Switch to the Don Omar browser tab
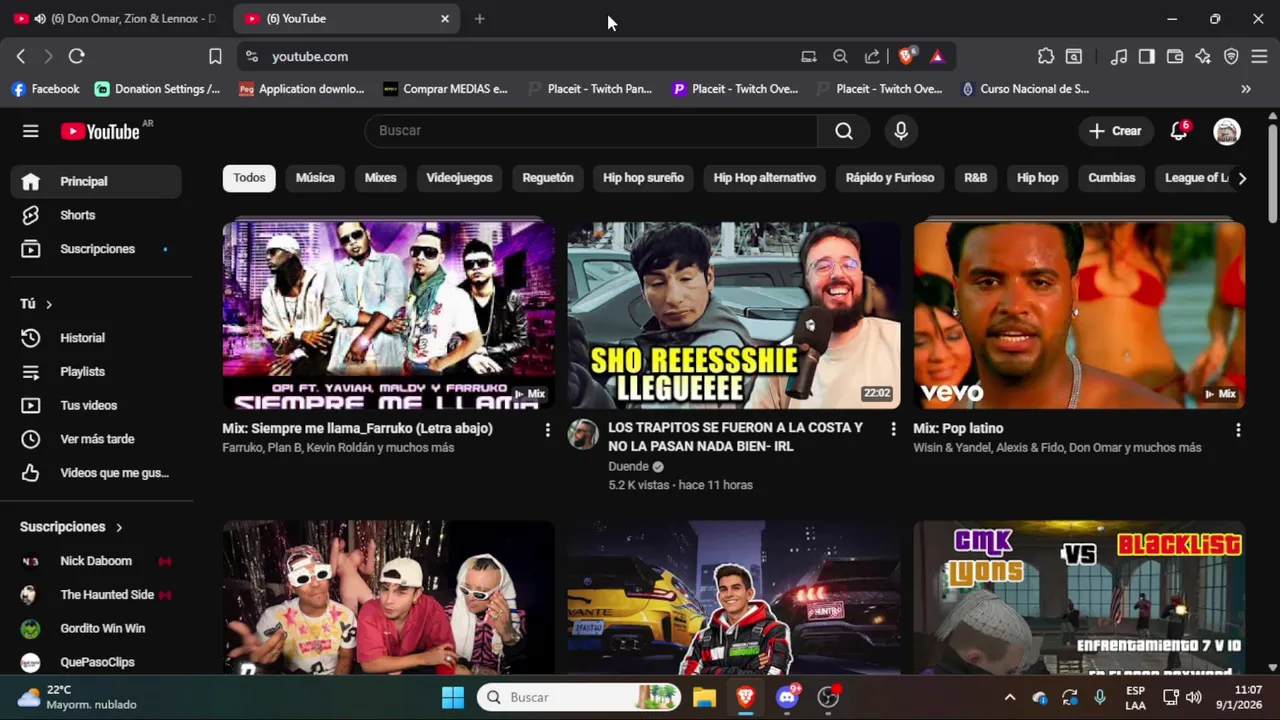The height and width of the screenshot is (720, 1280). point(114,19)
